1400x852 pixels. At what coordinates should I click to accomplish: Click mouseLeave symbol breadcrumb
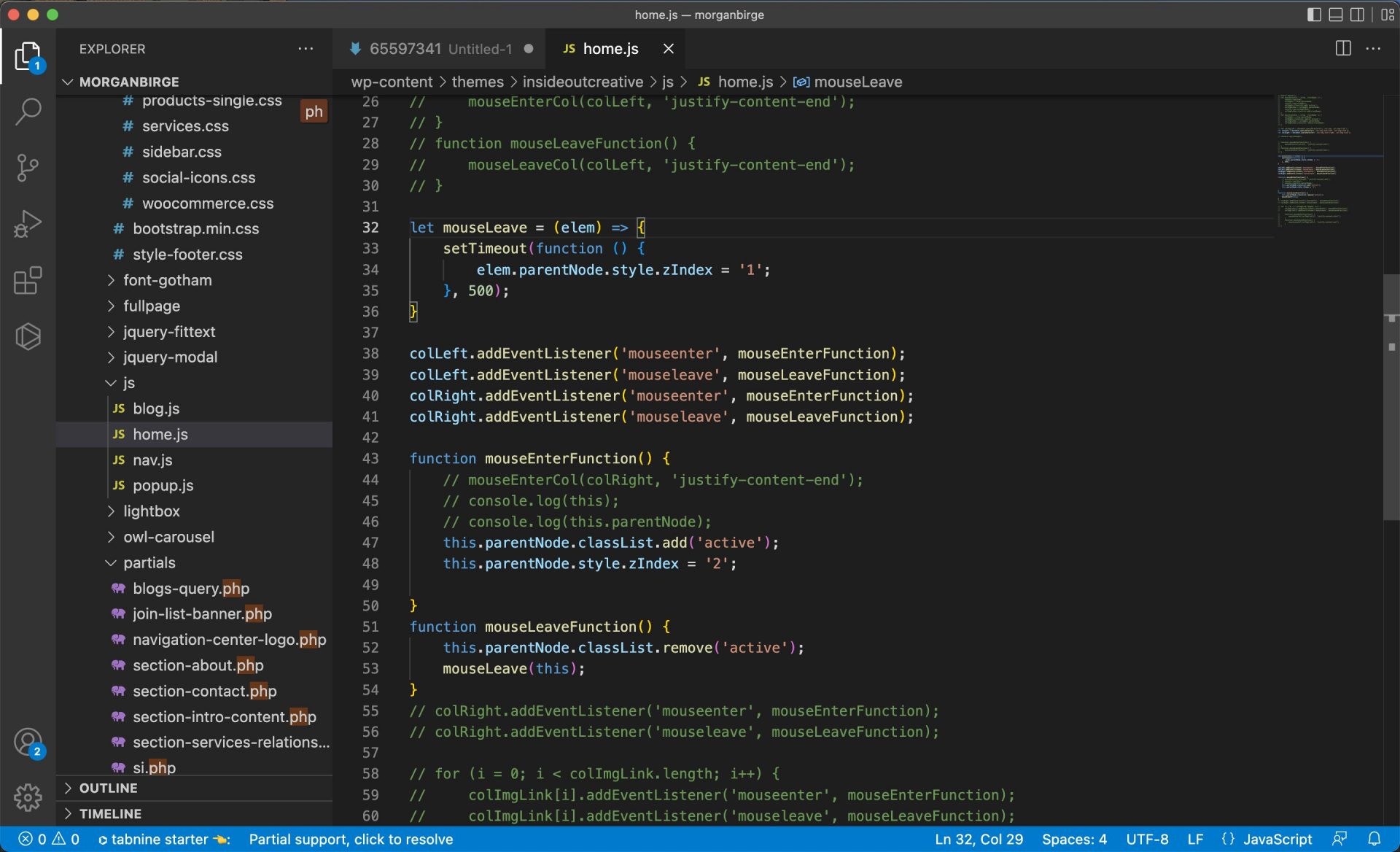point(848,82)
